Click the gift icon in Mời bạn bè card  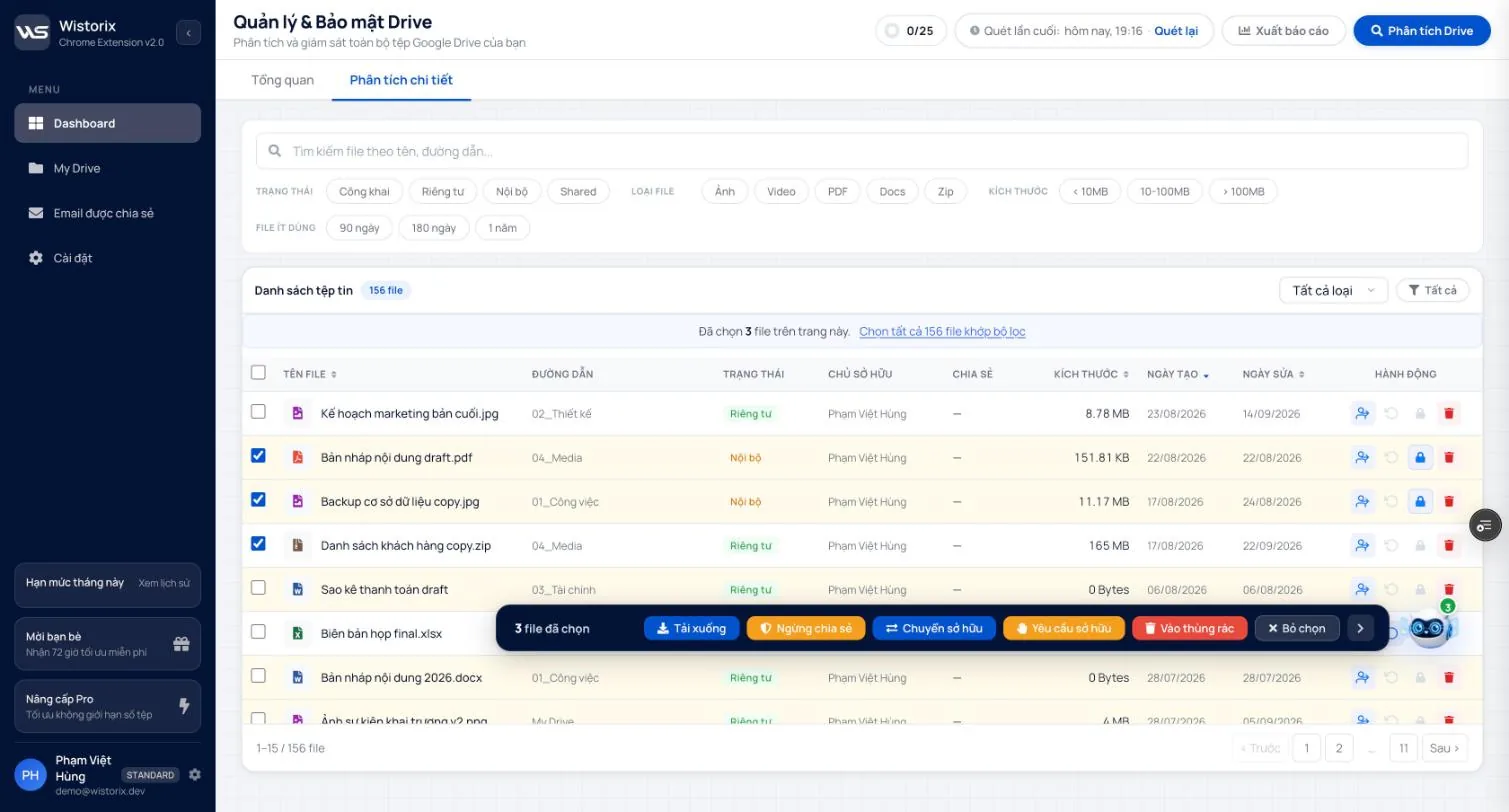click(x=181, y=643)
